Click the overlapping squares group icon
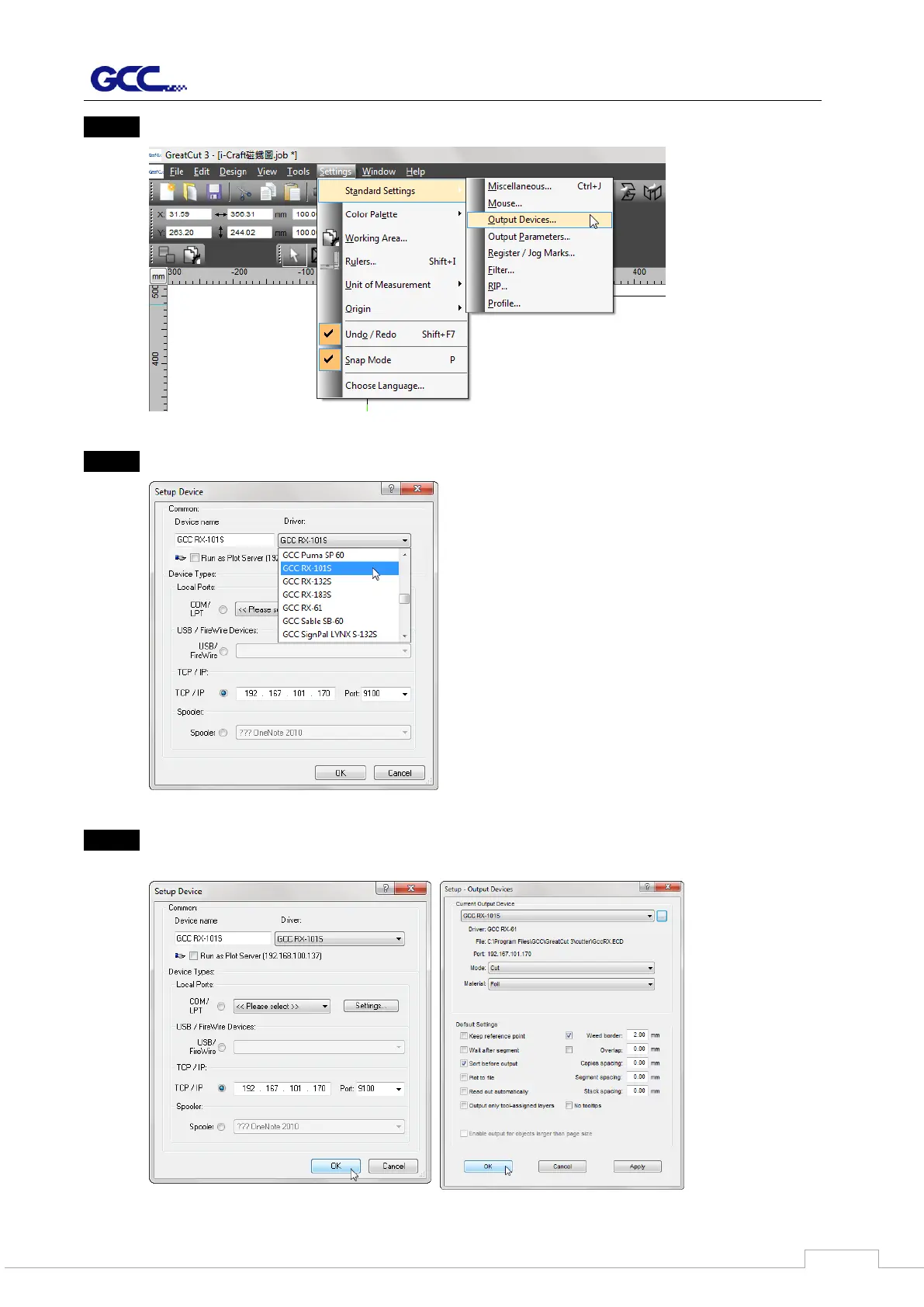 coord(166,255)
